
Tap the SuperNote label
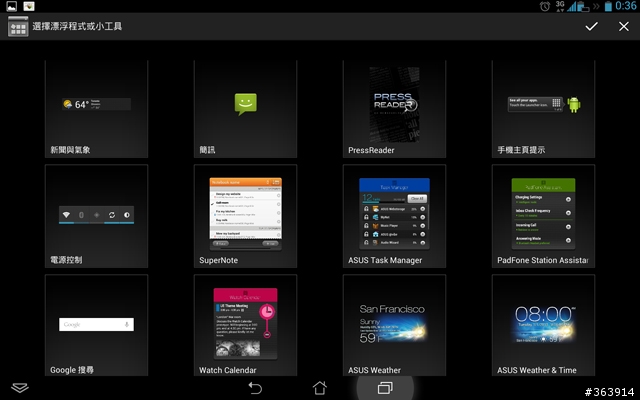click(218, 260)
